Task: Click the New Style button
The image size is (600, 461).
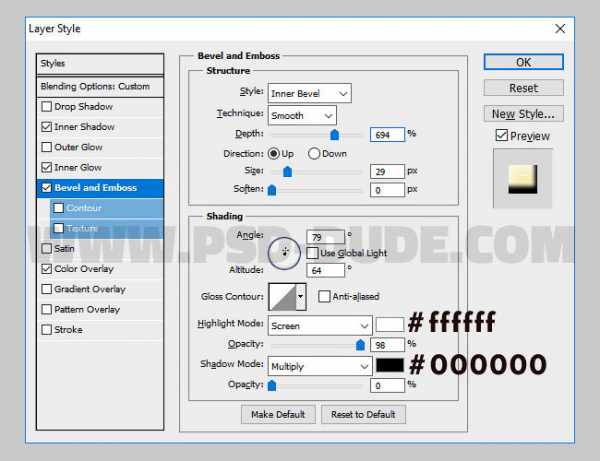Action: pos(522,114)
